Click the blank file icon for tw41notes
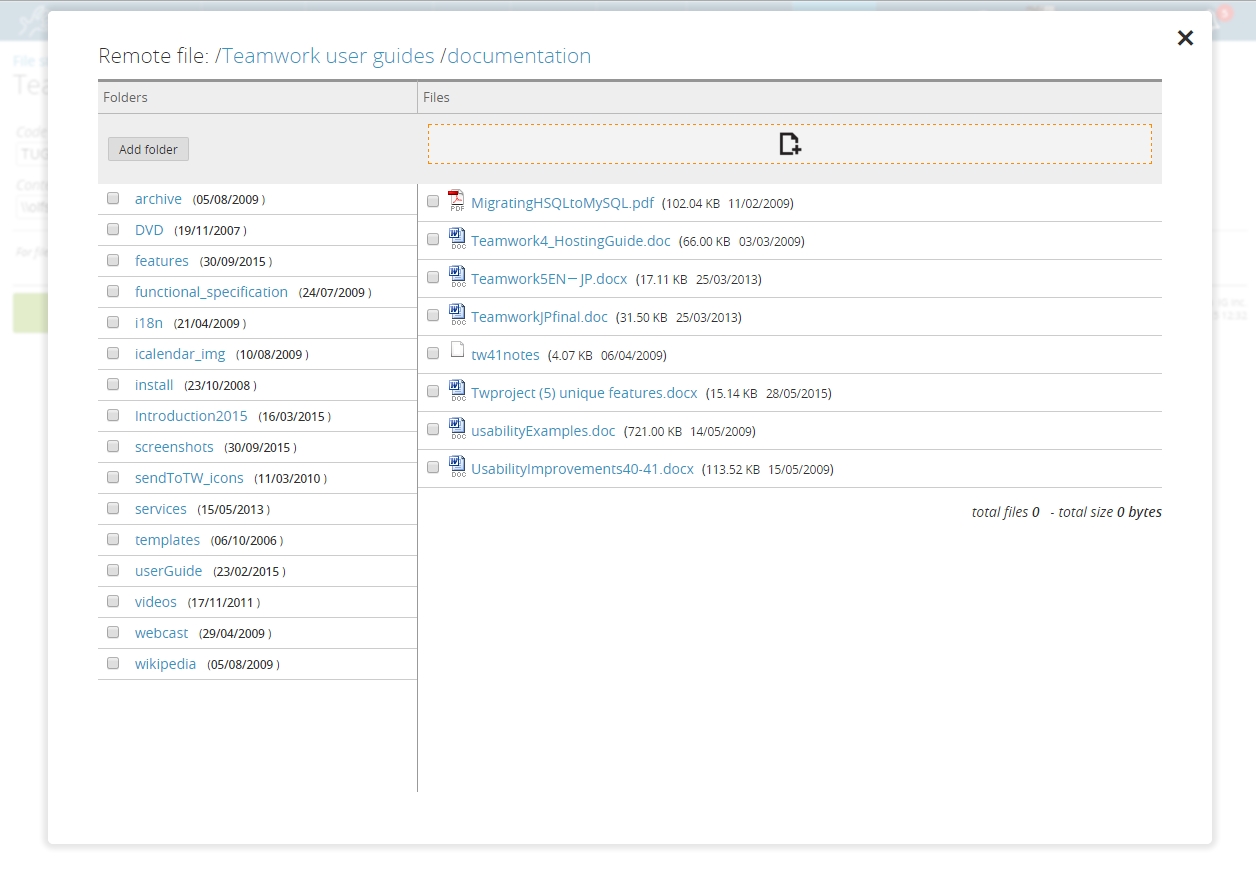Viewport: 1256px width, 877px height. click(457, 351)
